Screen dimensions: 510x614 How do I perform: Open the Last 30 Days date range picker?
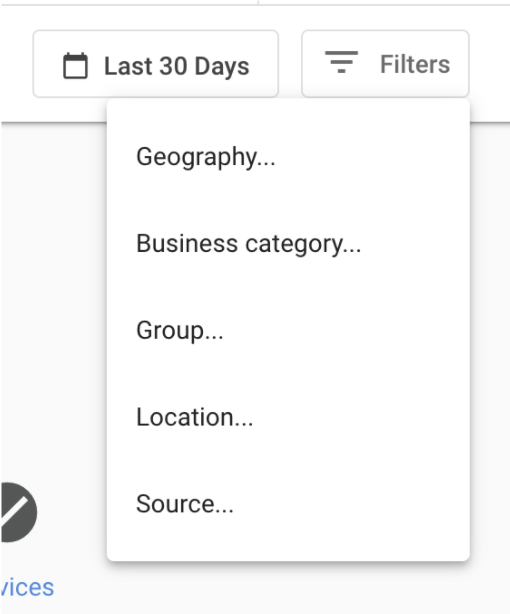[156, 63]
